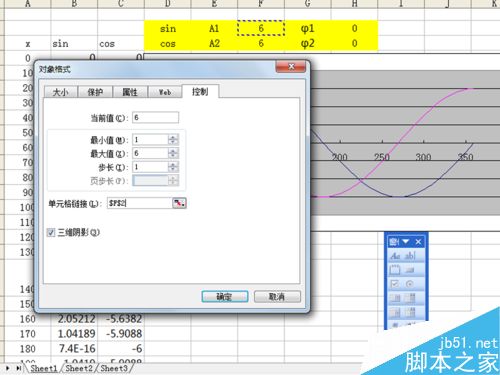500x375 pixels.
Task: Select the yellow 'sin' cell in column D
Action: [x=168, y=28]
